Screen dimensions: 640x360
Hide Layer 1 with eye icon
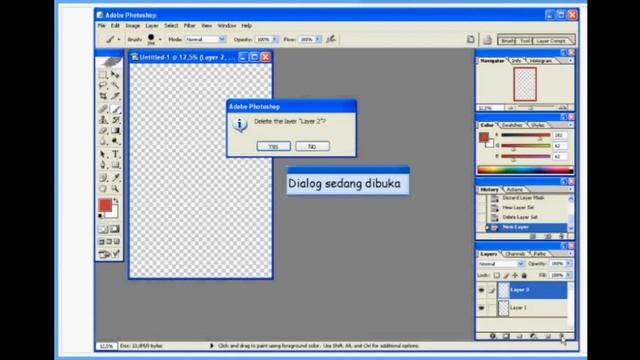point(481,308)
